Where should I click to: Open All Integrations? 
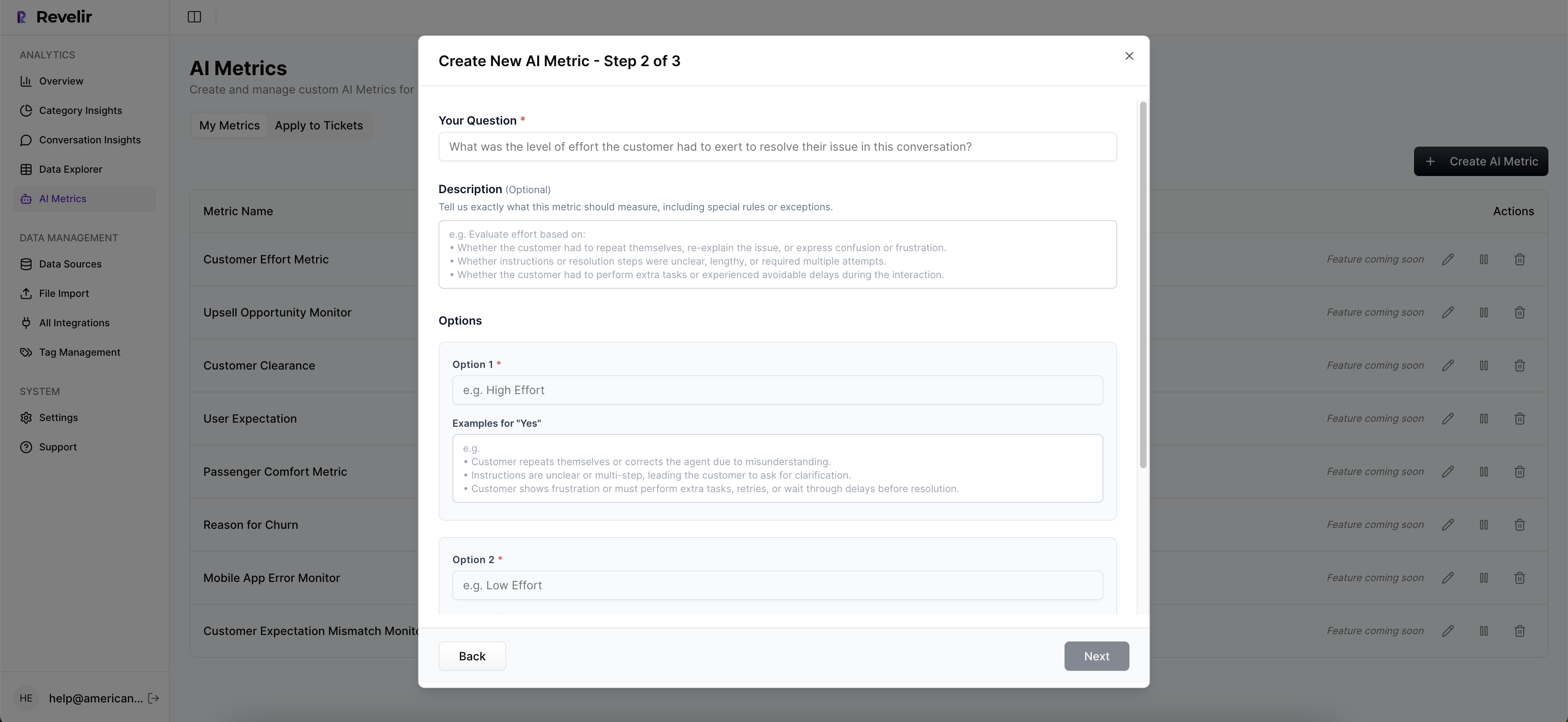coord(74,322)
